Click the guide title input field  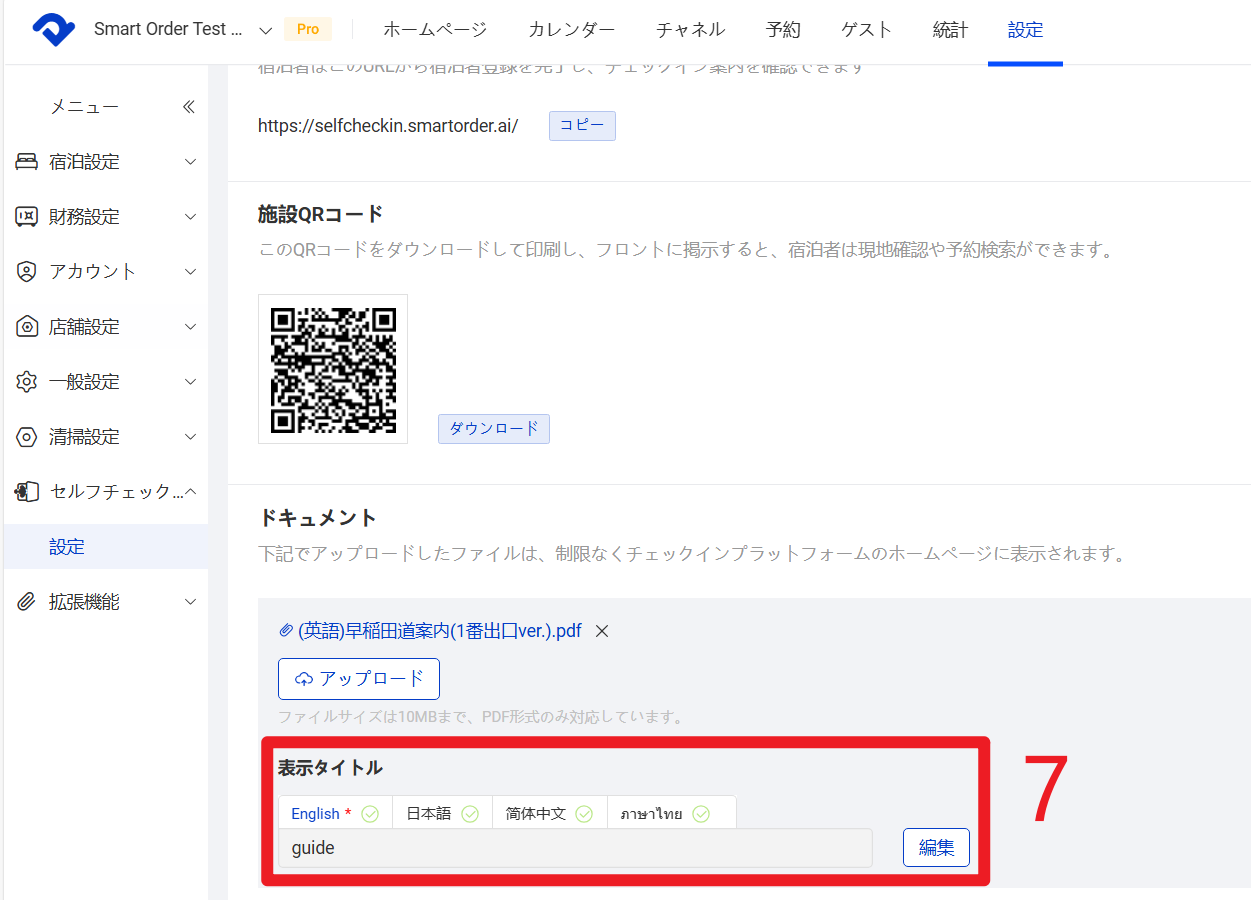575,848
